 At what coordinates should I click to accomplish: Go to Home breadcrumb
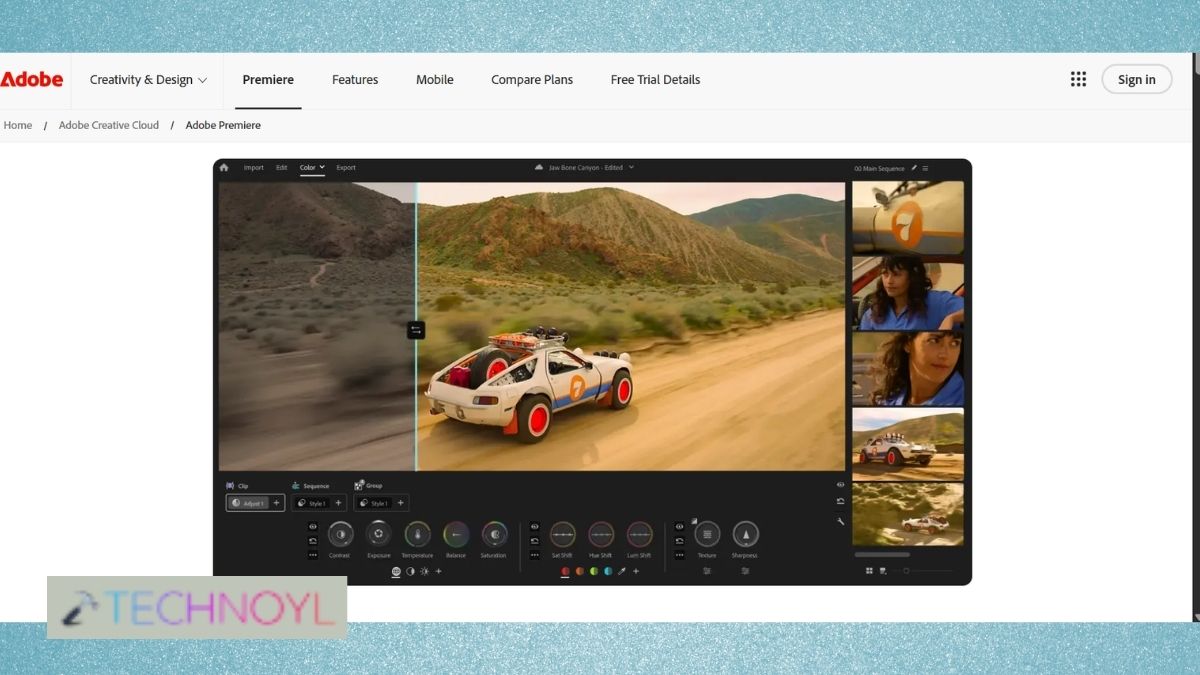[18, 125]
